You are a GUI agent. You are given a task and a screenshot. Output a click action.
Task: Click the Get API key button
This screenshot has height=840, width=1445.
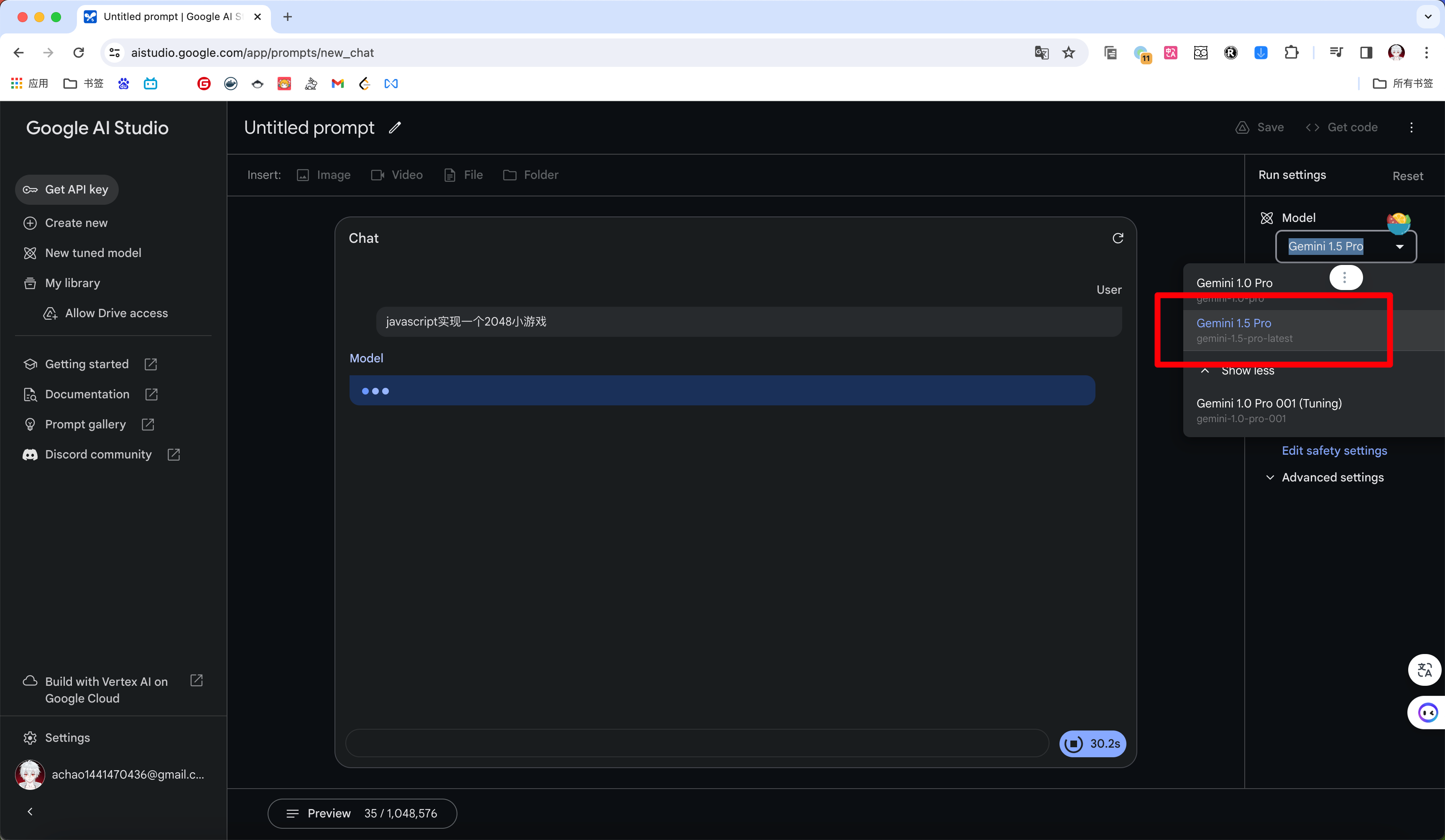pyautogui.click(x=66, y=190)
